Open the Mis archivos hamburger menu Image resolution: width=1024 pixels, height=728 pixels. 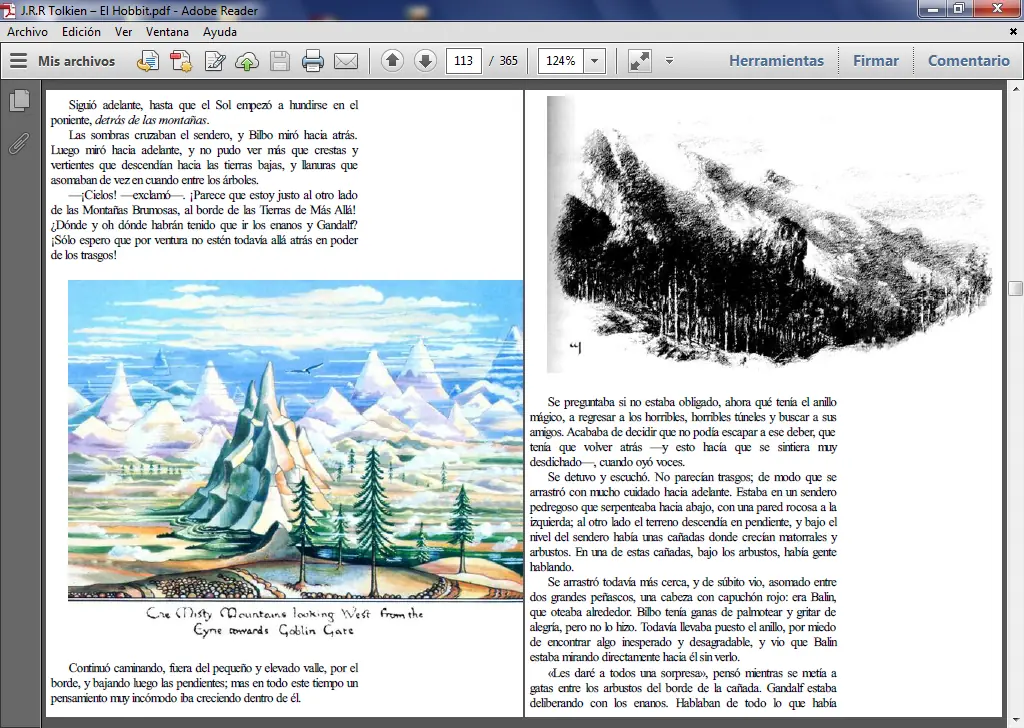(x=19, y=61)
